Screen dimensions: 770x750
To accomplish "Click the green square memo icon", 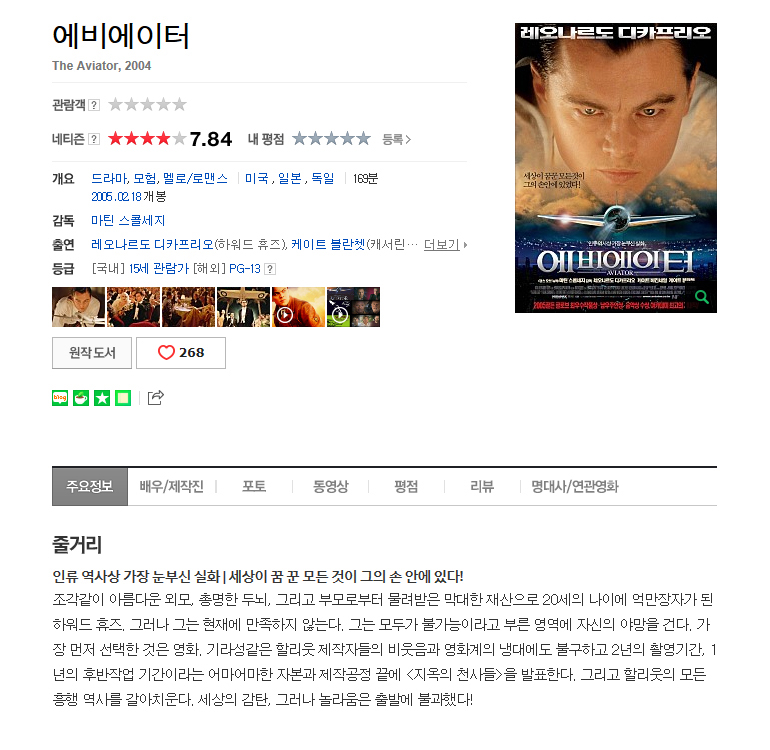I will pyautogui.click(x=123, y=398).
